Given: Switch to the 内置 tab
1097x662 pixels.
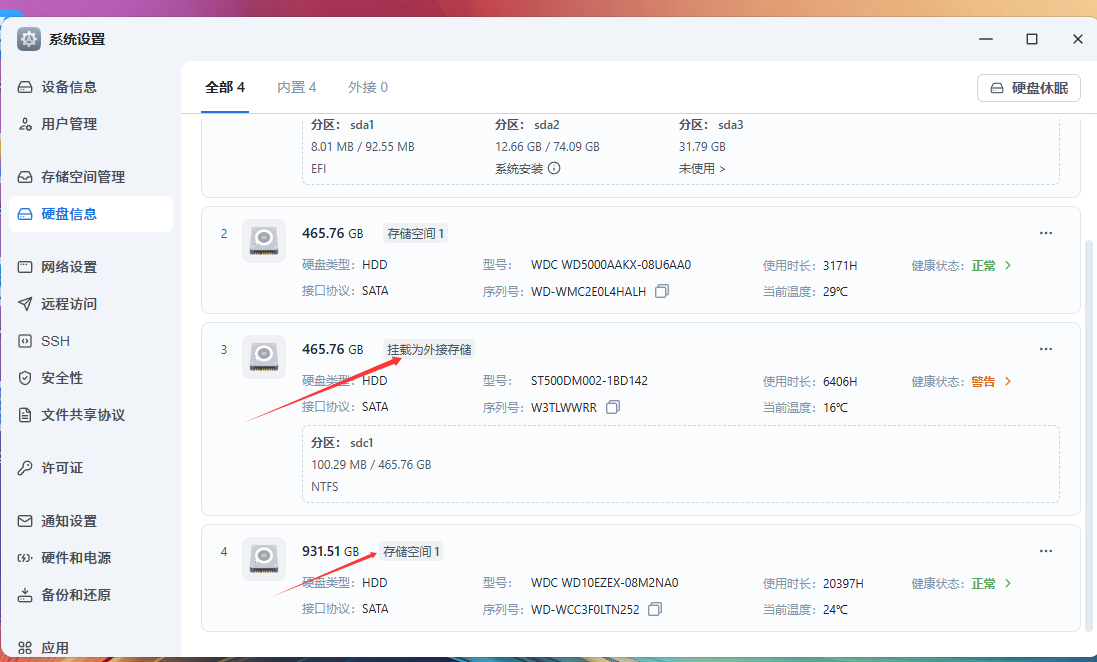Looking at the screenshot, I should coord(296,87).
